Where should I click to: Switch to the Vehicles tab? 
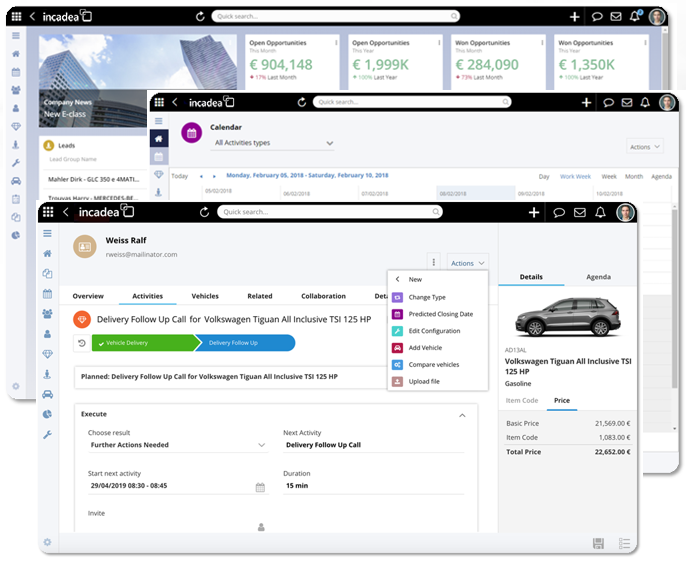(204, 296)
